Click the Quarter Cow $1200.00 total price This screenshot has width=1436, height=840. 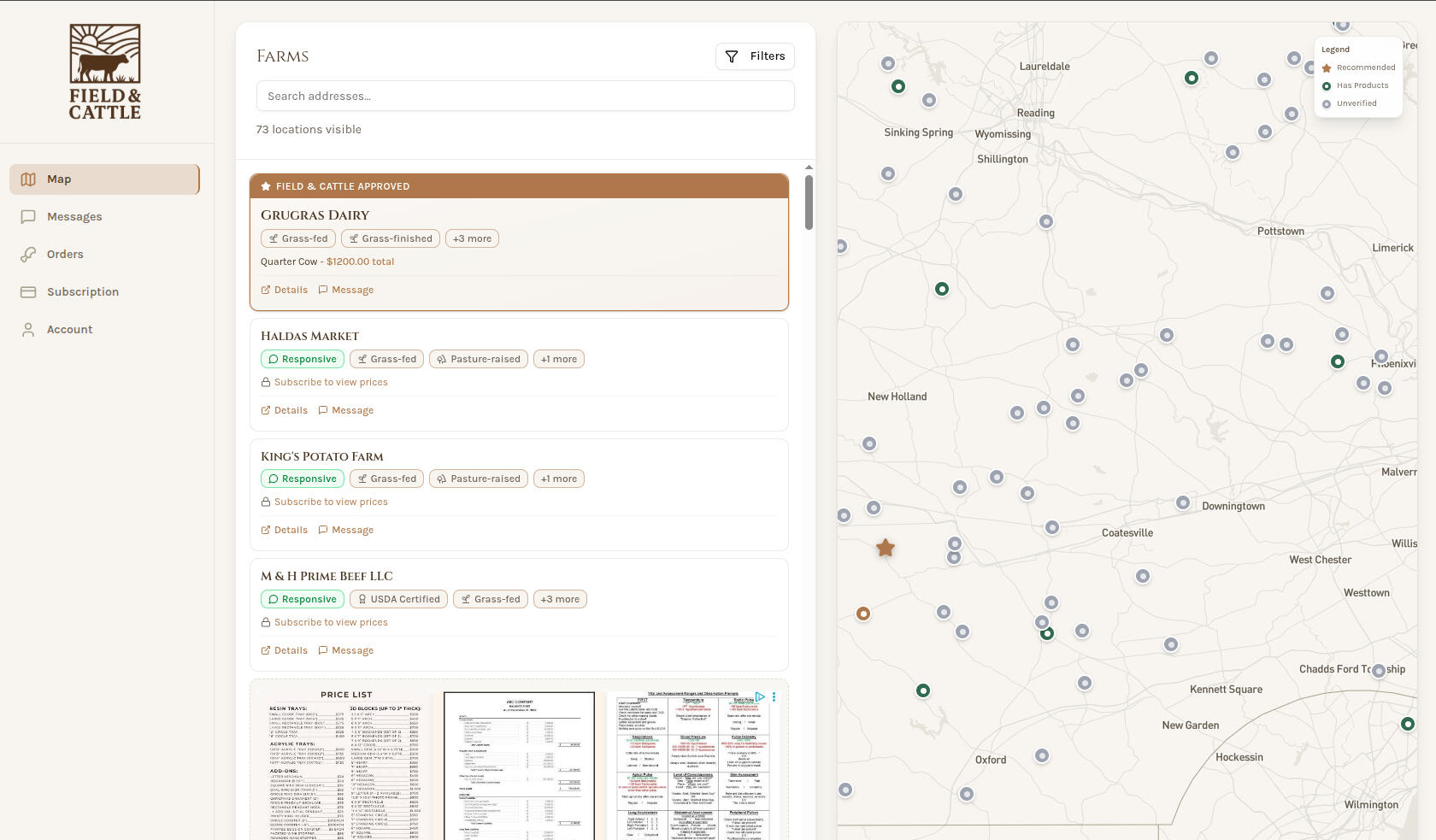tap(327, 261)
